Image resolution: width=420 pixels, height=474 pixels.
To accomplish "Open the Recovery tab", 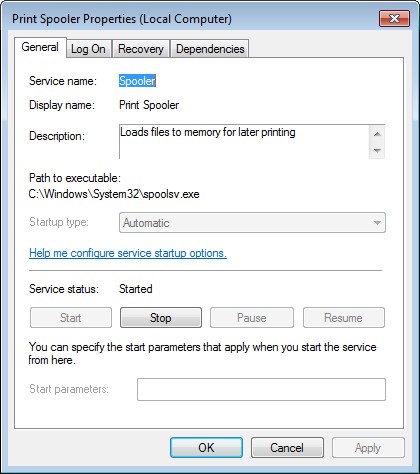I will pyautogui.click(x=141, y=49).
